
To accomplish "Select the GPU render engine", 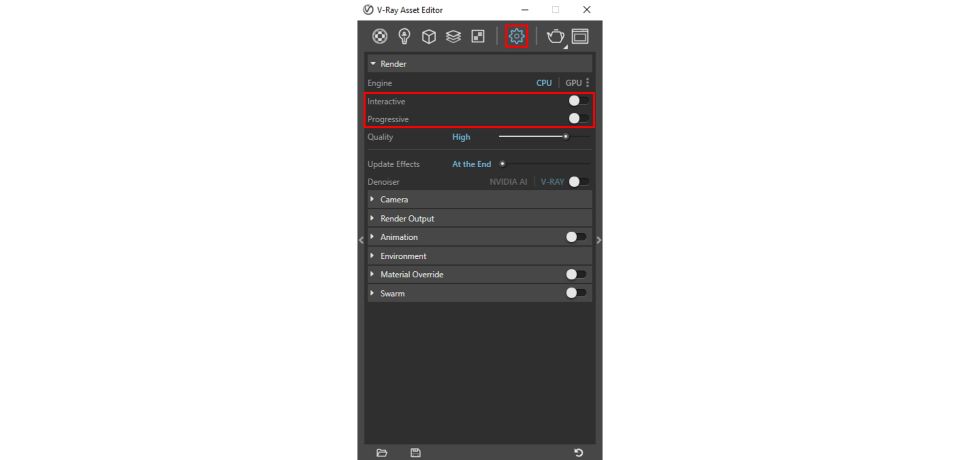I will point(573,82).
